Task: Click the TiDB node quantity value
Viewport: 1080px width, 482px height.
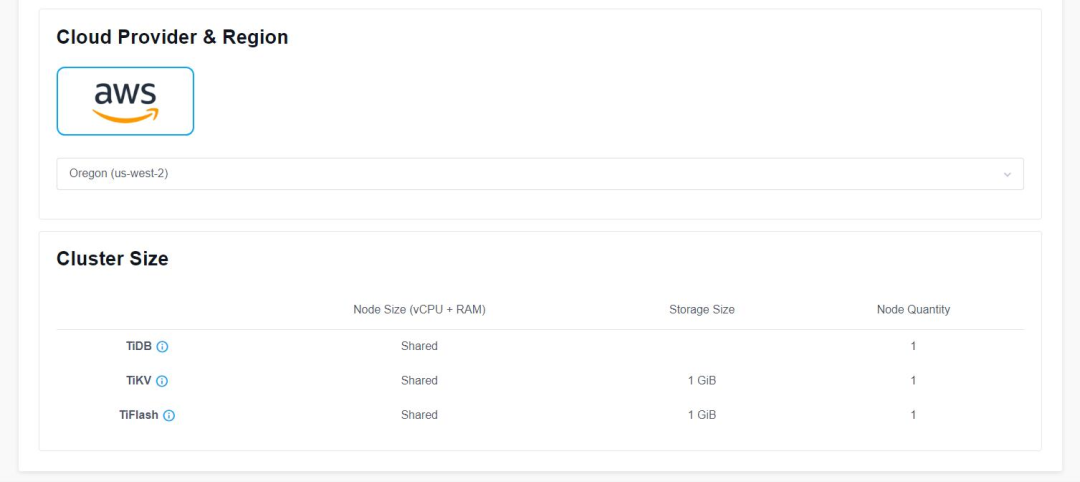Action: (913, 346)
